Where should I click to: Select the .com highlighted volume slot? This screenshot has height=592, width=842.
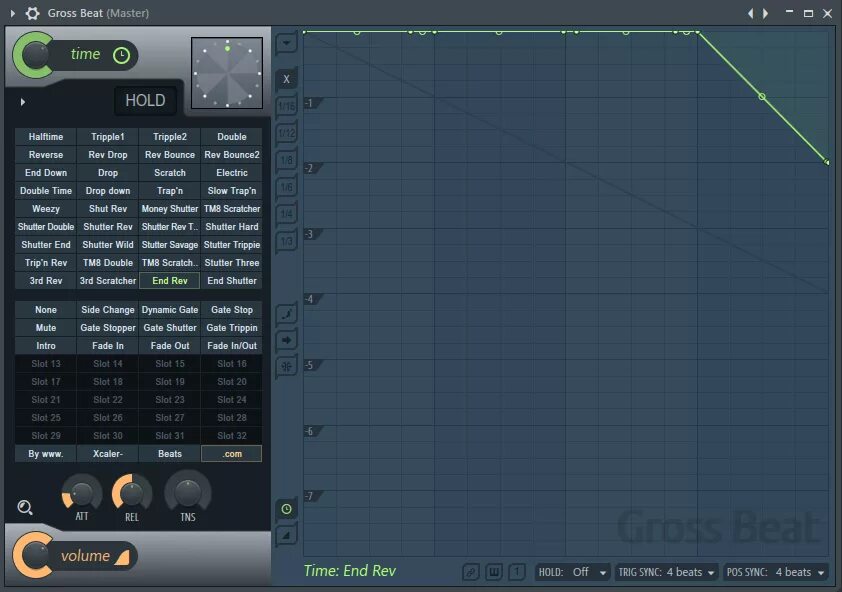pos(232,453)
